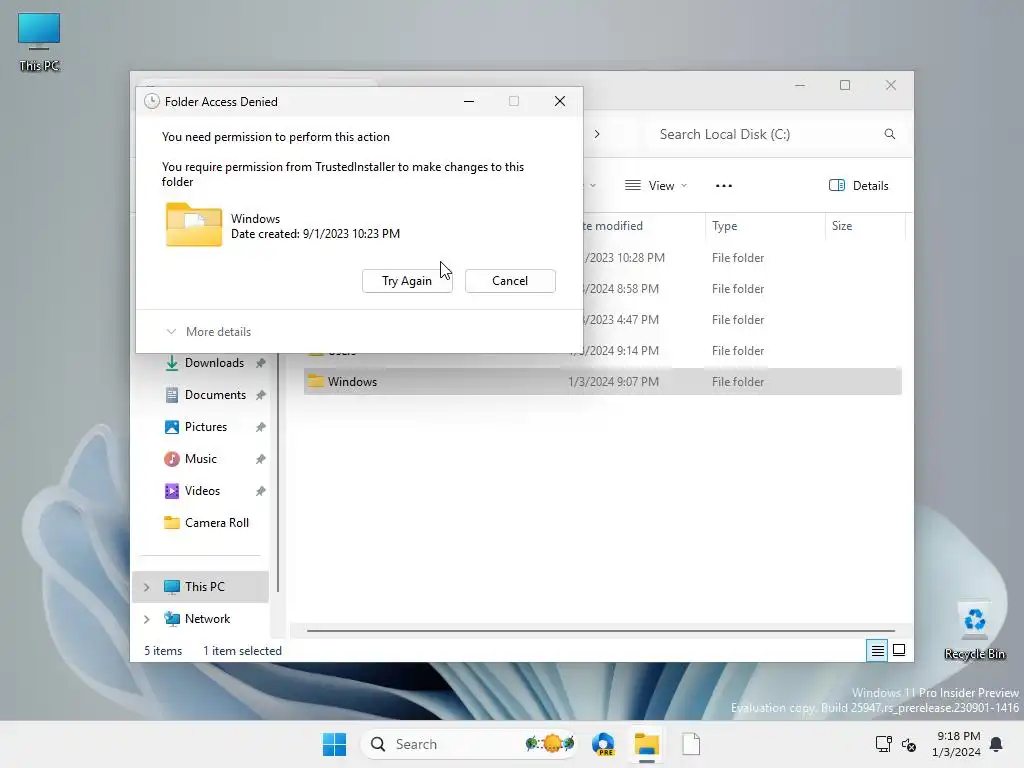Click the File folder type in Windows row
Viewport: 1024px width, 768px height.
[738, 382]
